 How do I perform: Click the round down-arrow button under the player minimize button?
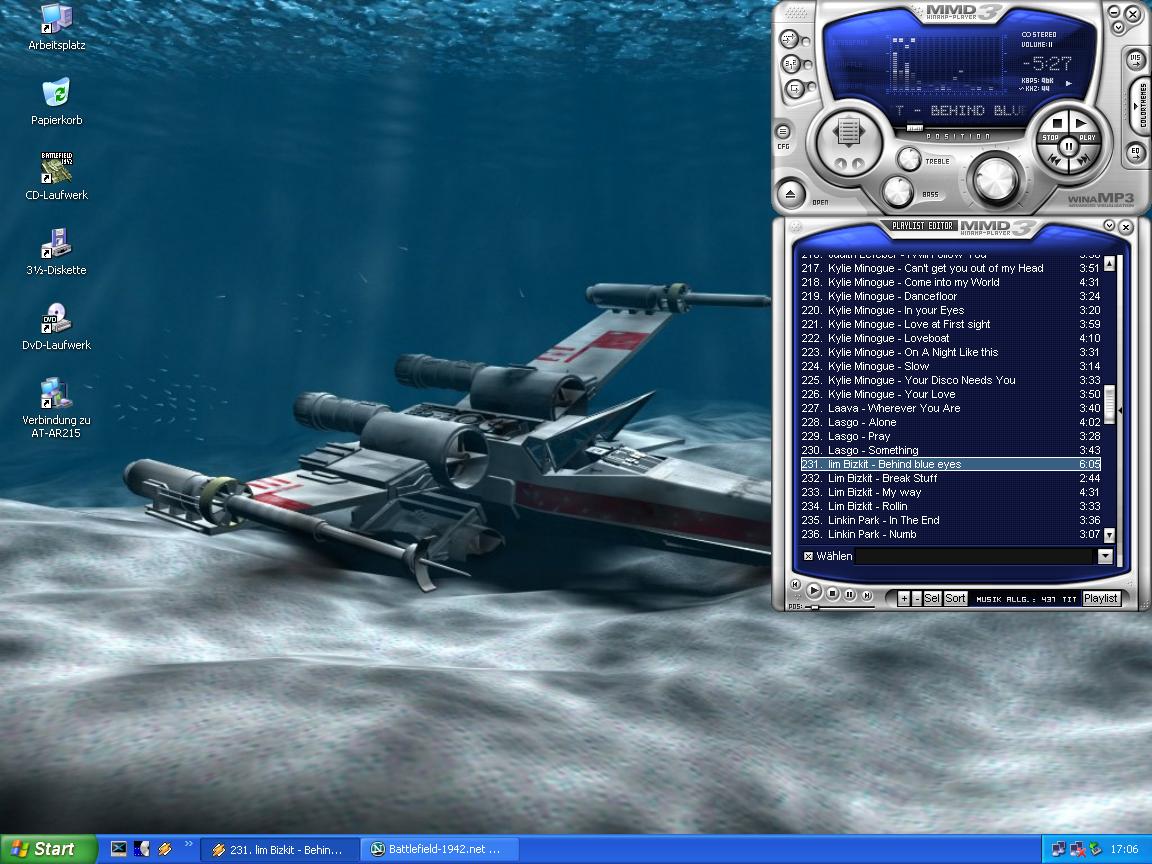point(1118,27)
